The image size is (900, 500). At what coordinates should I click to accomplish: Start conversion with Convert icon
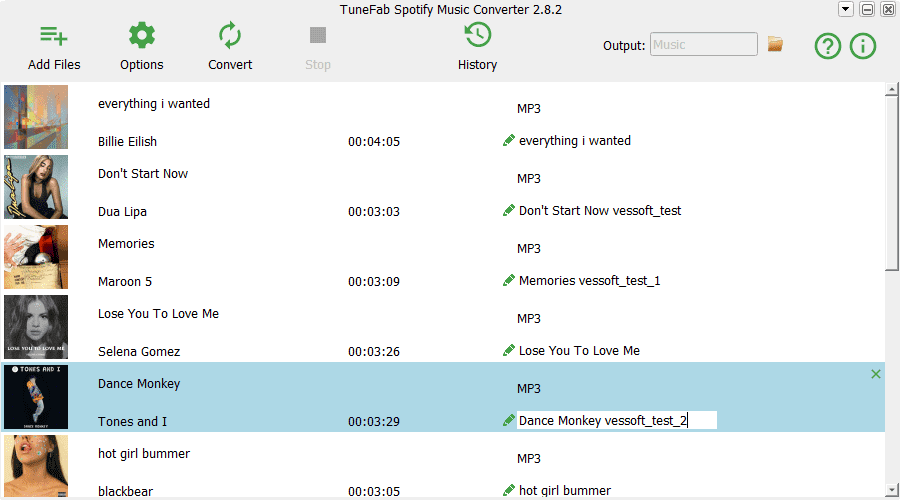(x=230, y=36)
